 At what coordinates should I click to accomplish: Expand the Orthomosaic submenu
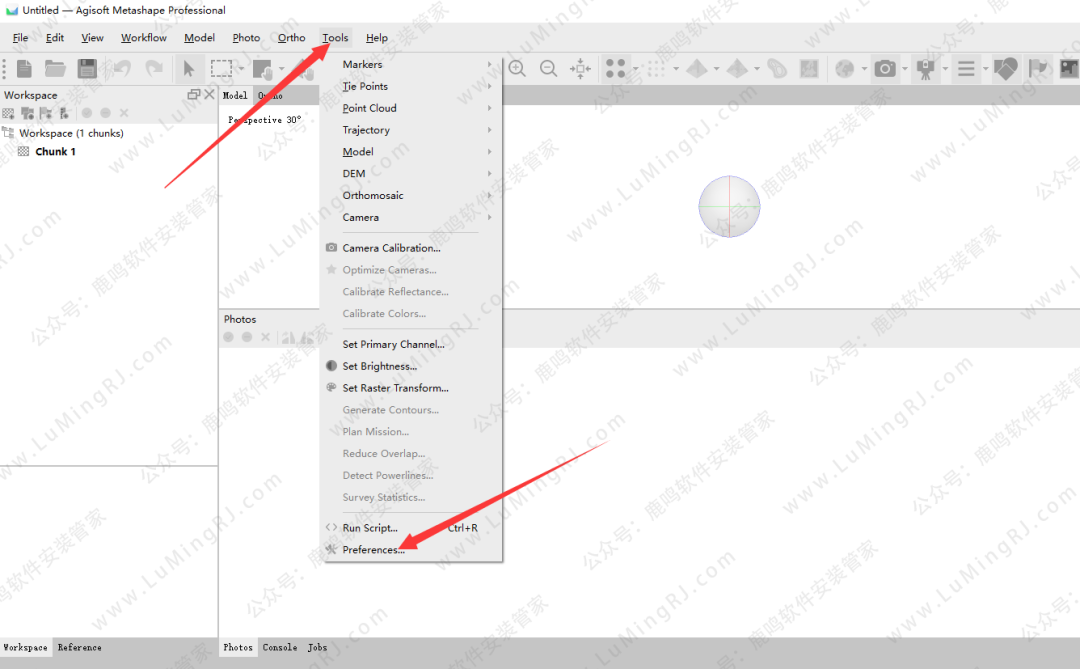pyautogui.click(x=411, y=196)
